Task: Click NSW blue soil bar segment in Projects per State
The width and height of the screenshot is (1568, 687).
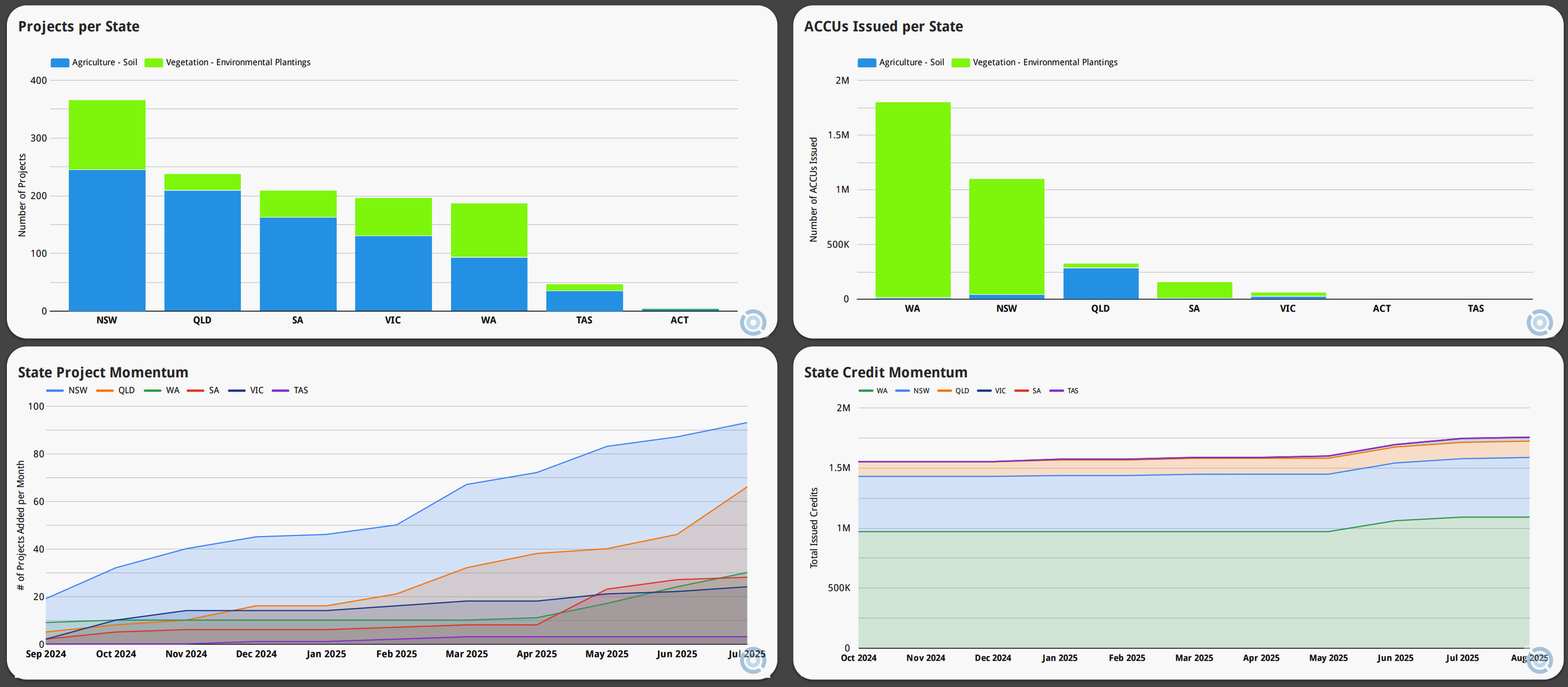Action: click(x=107, y=241)
